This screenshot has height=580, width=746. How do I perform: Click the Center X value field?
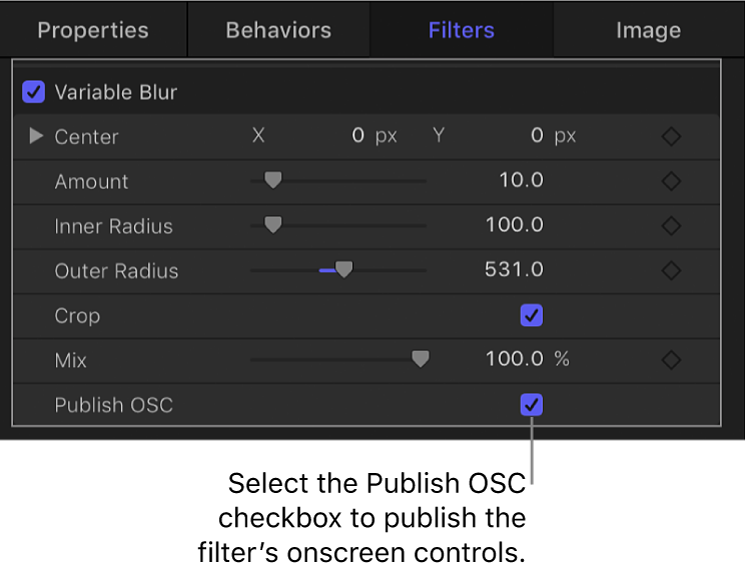357,136
